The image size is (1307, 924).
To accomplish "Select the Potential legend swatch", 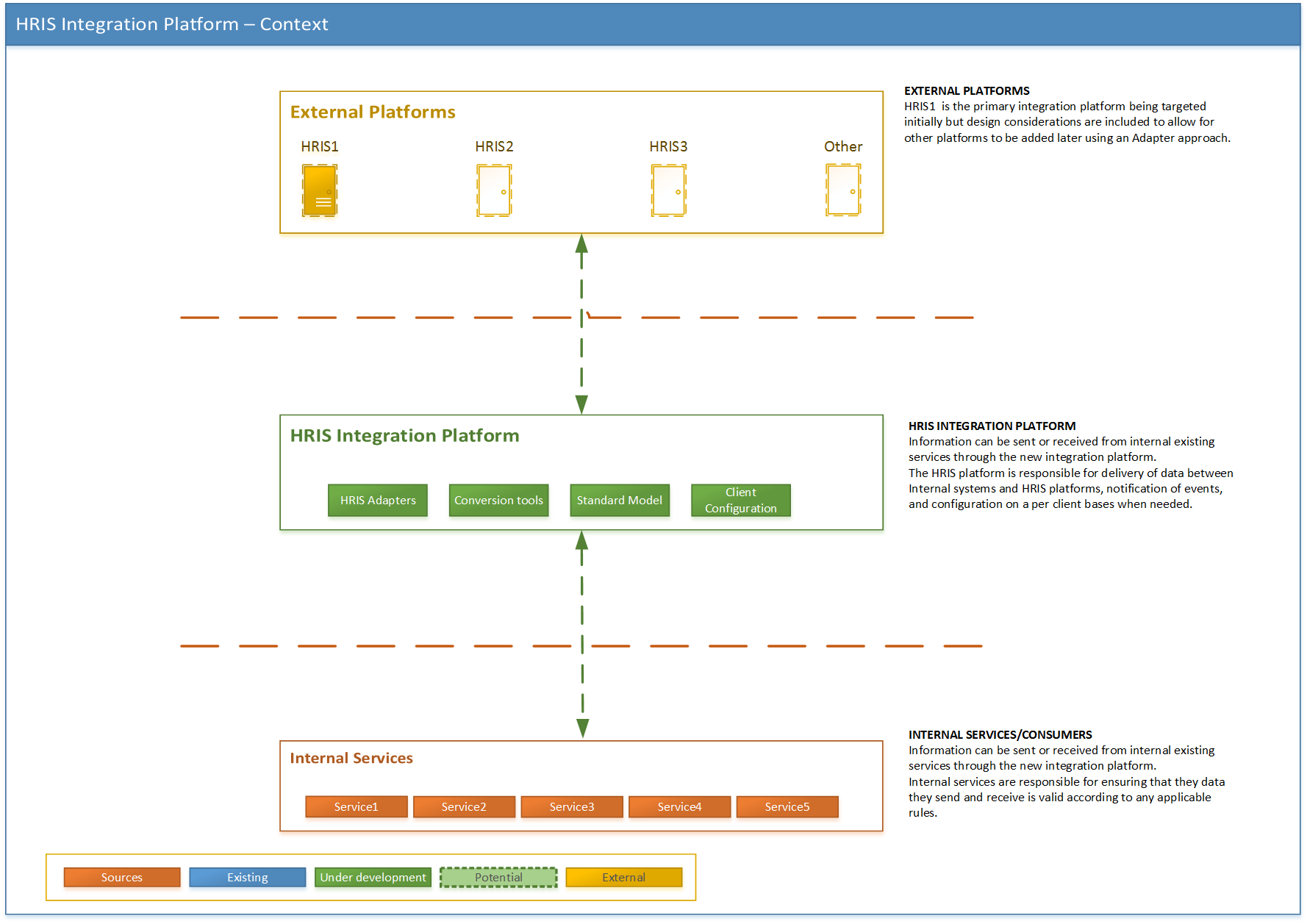I will coord(498,878).
